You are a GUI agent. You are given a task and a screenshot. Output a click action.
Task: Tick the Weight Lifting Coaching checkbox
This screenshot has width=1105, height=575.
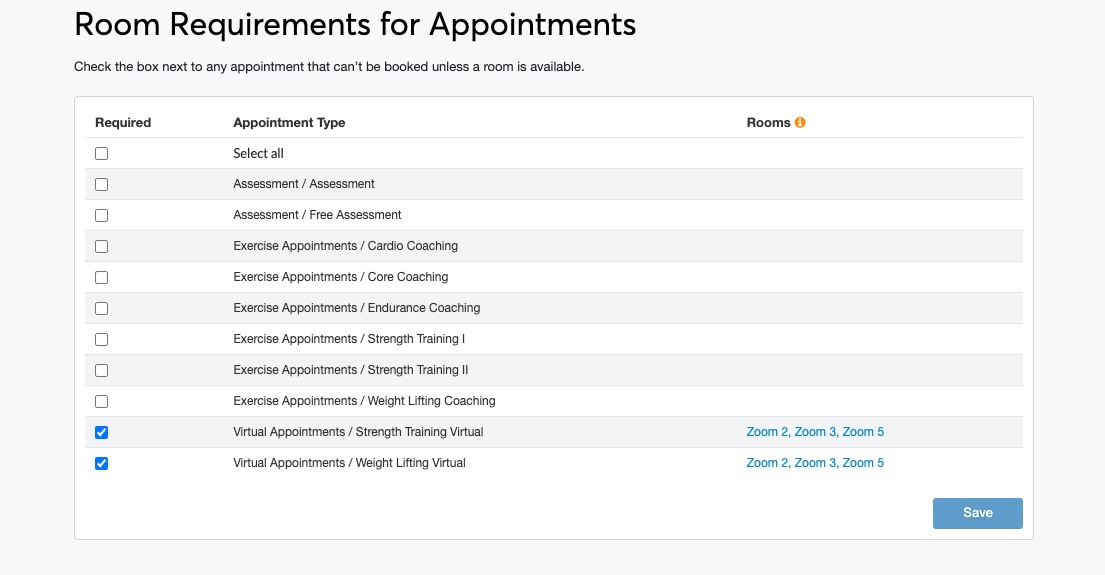click(101, 402)
